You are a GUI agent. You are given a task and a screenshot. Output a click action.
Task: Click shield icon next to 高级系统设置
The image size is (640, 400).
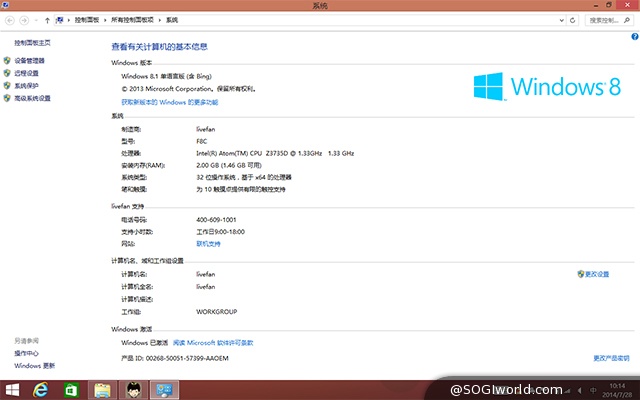tap(7, 98)
